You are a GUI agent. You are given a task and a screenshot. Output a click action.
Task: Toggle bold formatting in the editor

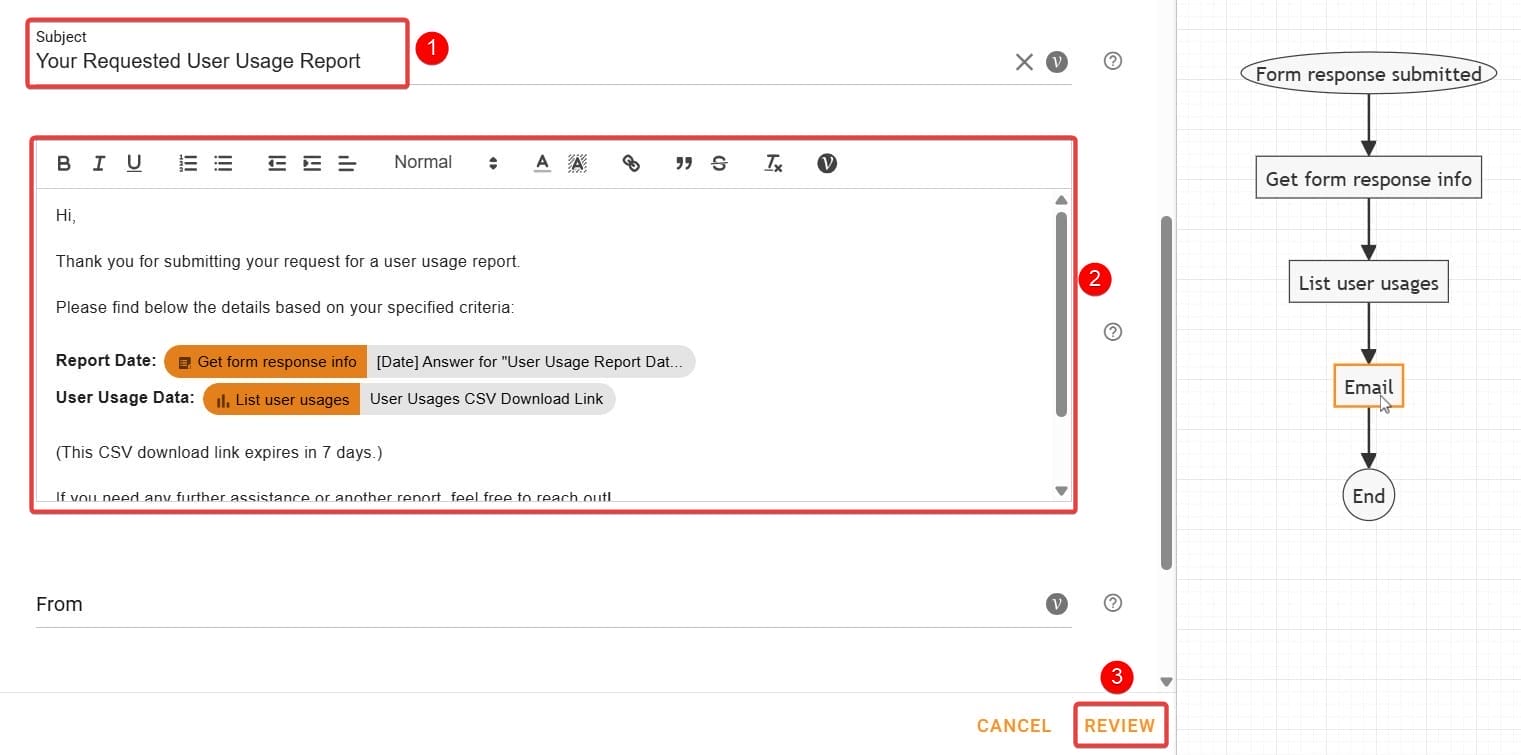[64, 162]
